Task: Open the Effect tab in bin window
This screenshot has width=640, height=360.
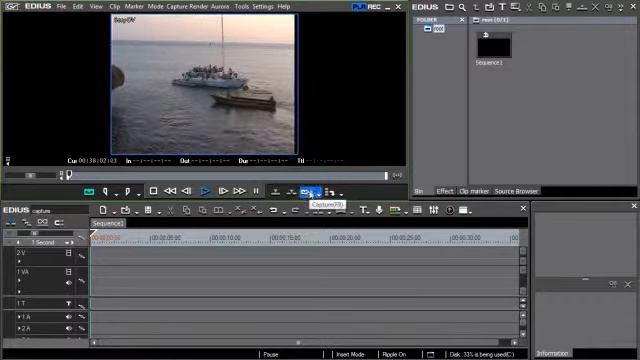Action: (444, 191)
